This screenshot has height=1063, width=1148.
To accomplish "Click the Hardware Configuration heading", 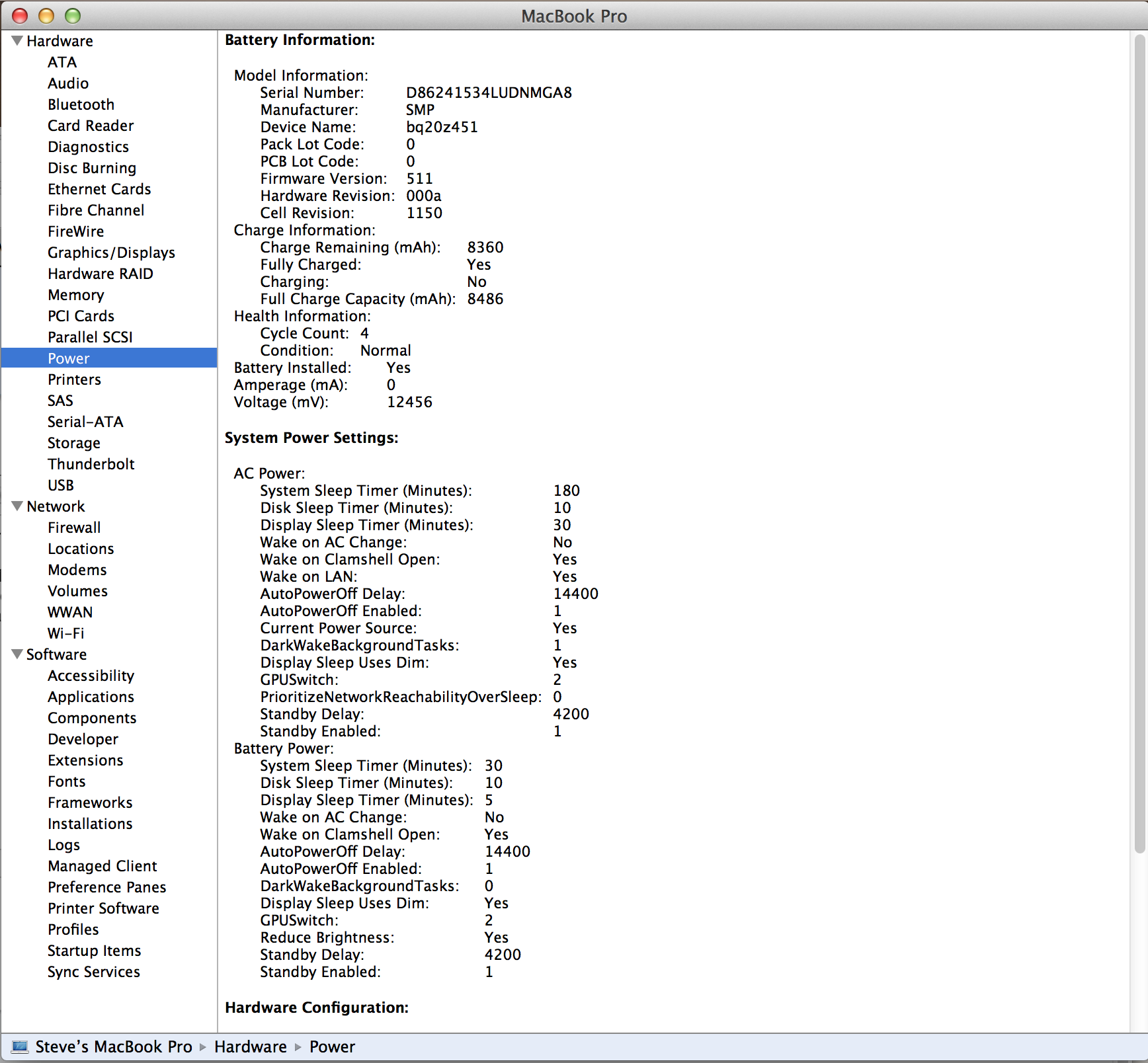I will (317, 1007).
